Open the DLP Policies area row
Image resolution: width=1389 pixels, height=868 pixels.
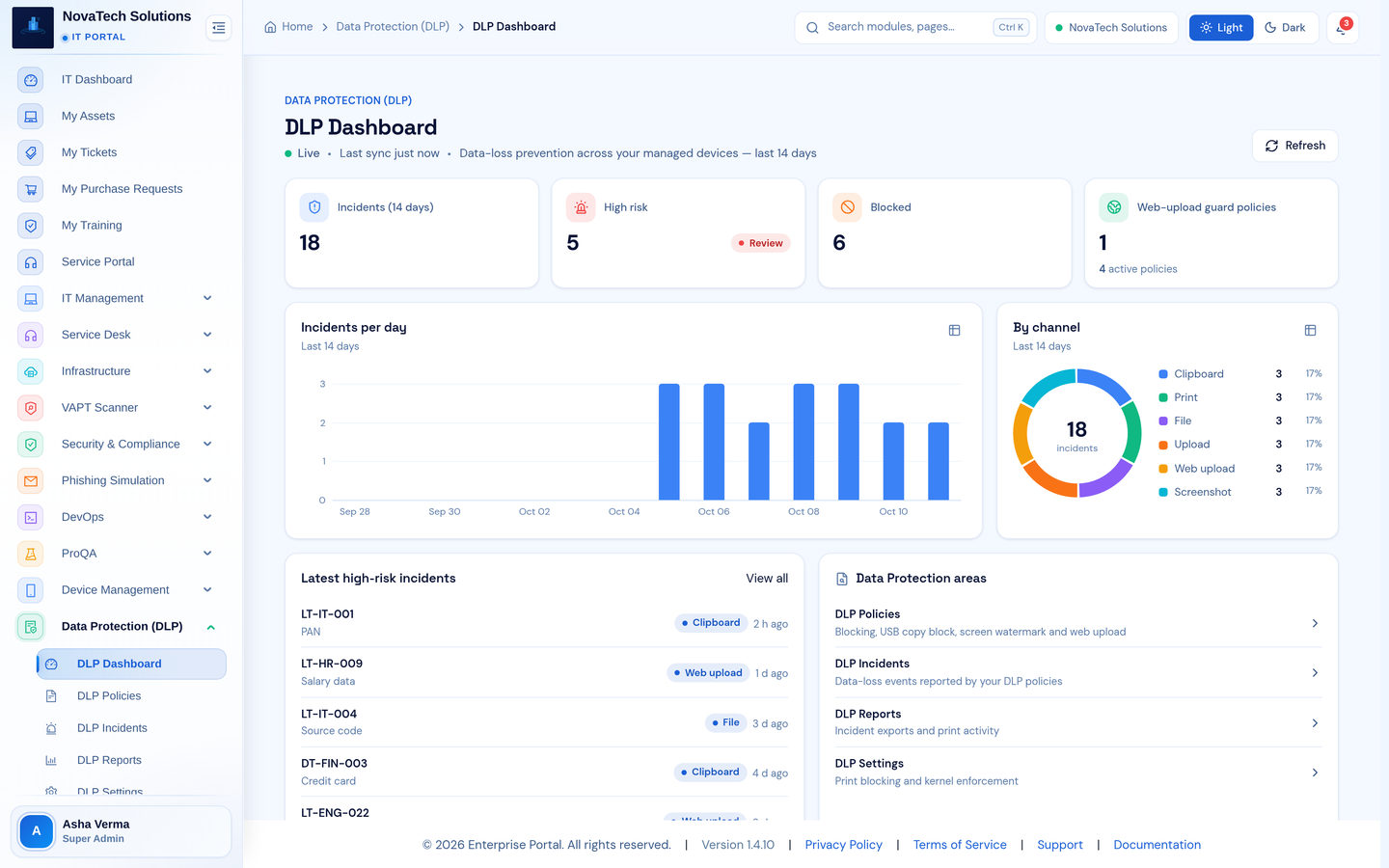[x=1077, y=623]
